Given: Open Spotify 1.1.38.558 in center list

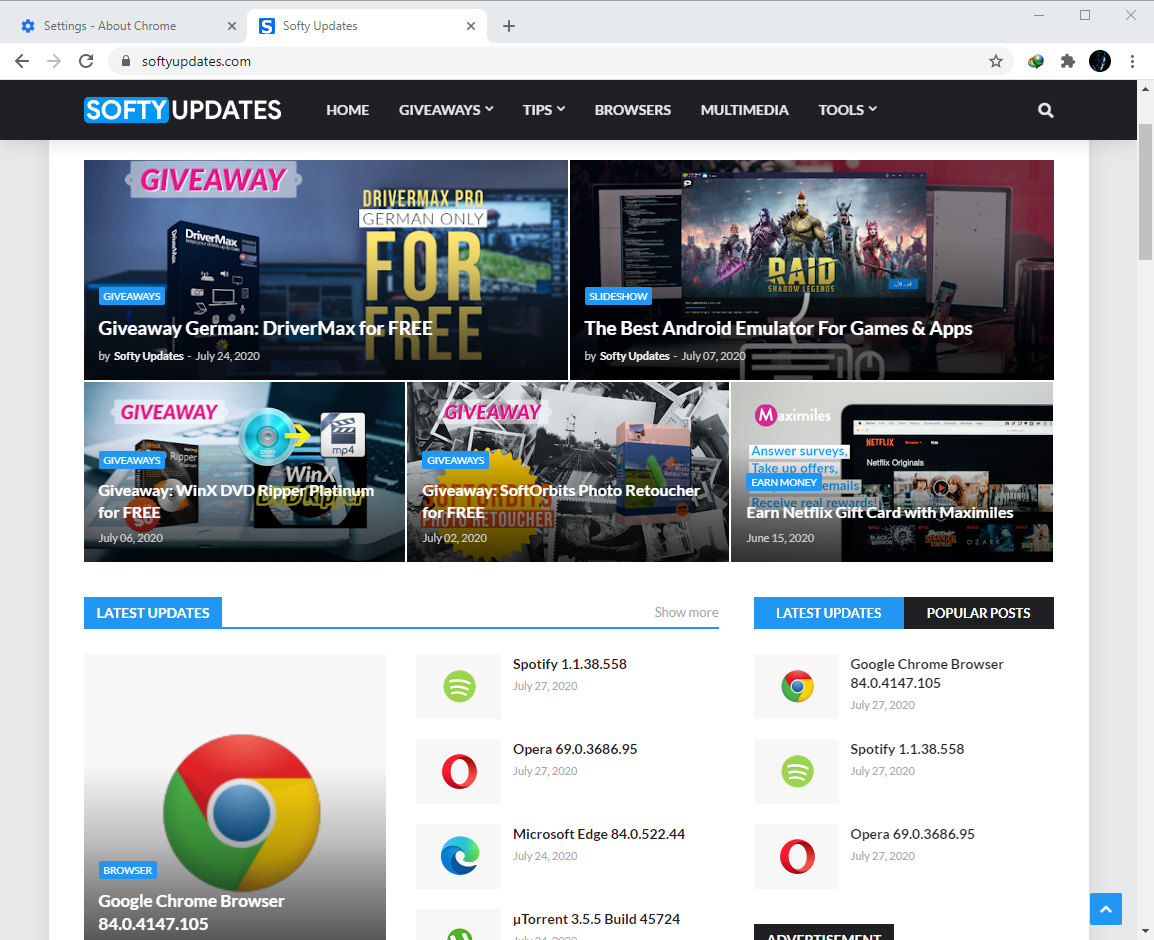Looking at the screenshot, I should 570,664.
